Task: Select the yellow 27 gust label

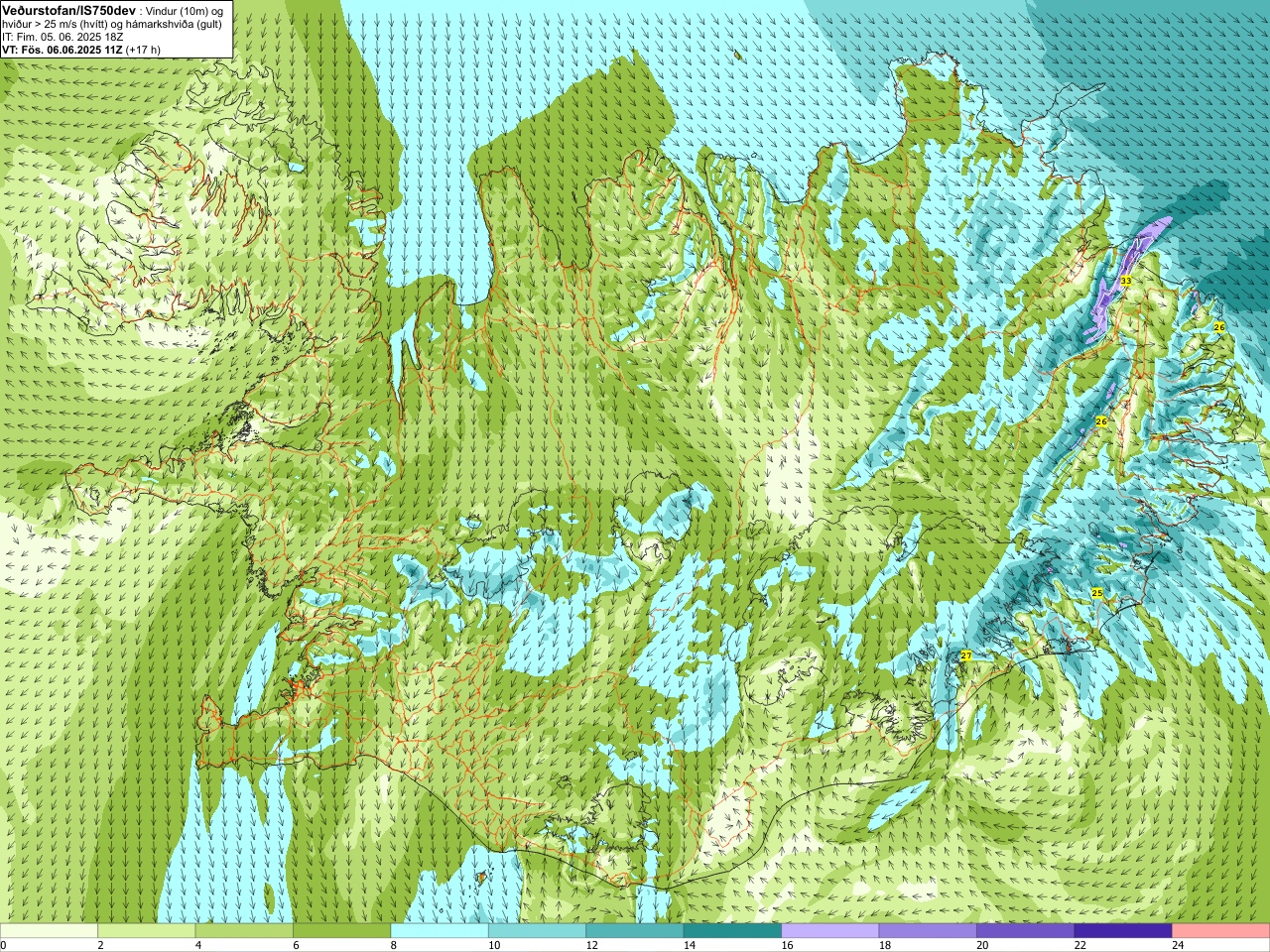Action: point(966,655)
